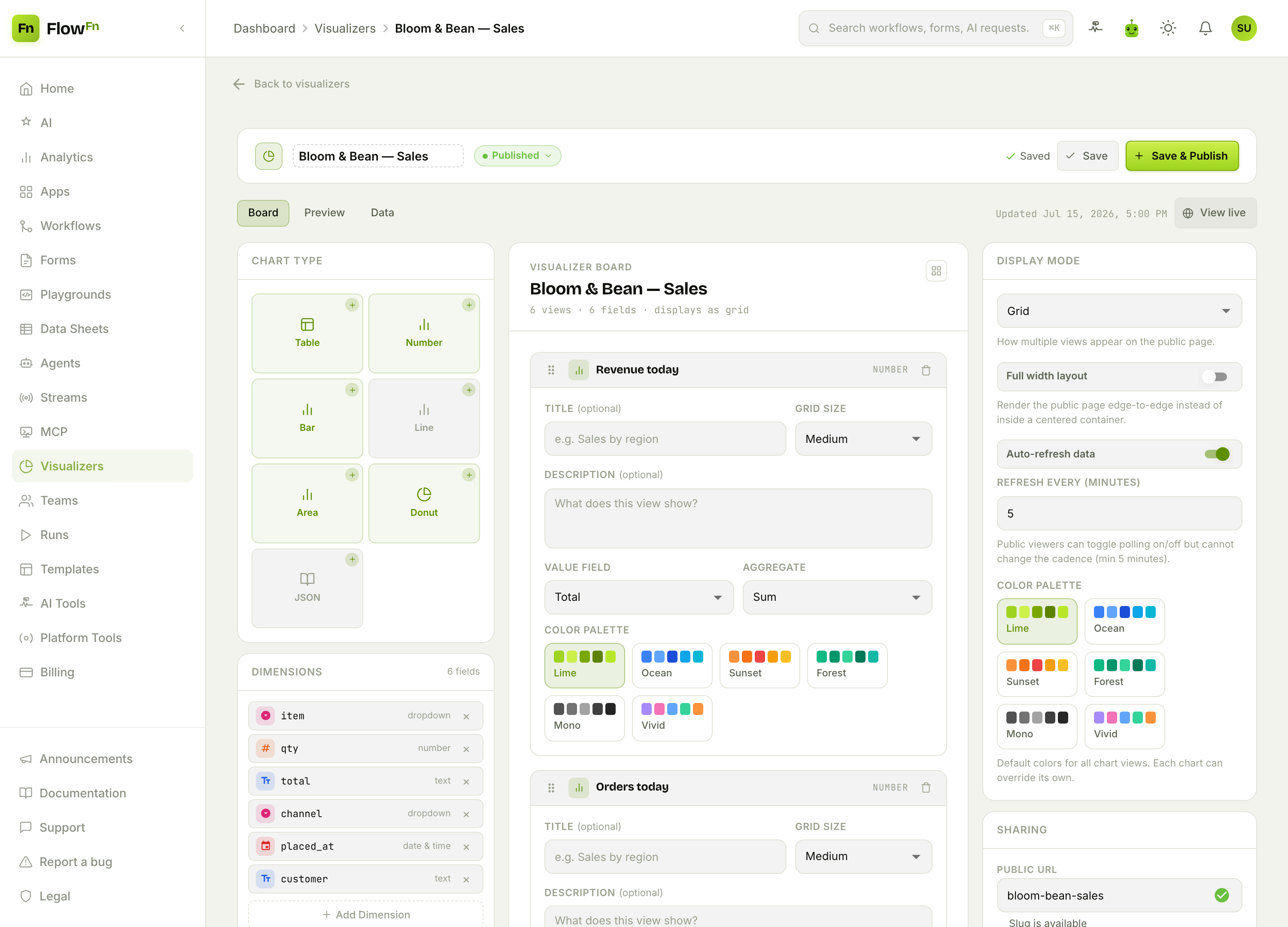The height and width of the screenshot is (927, 1288).
Task: Select Vivid palette in Revenue today
Action: click(x=672, y=718)
